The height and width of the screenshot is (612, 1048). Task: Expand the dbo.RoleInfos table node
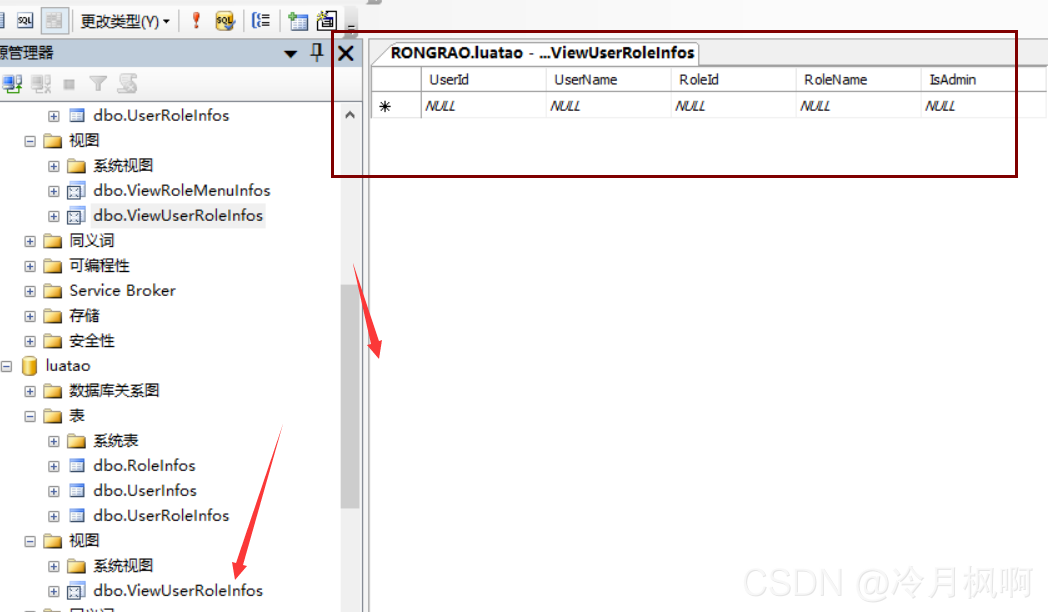[x=54, y=466]
